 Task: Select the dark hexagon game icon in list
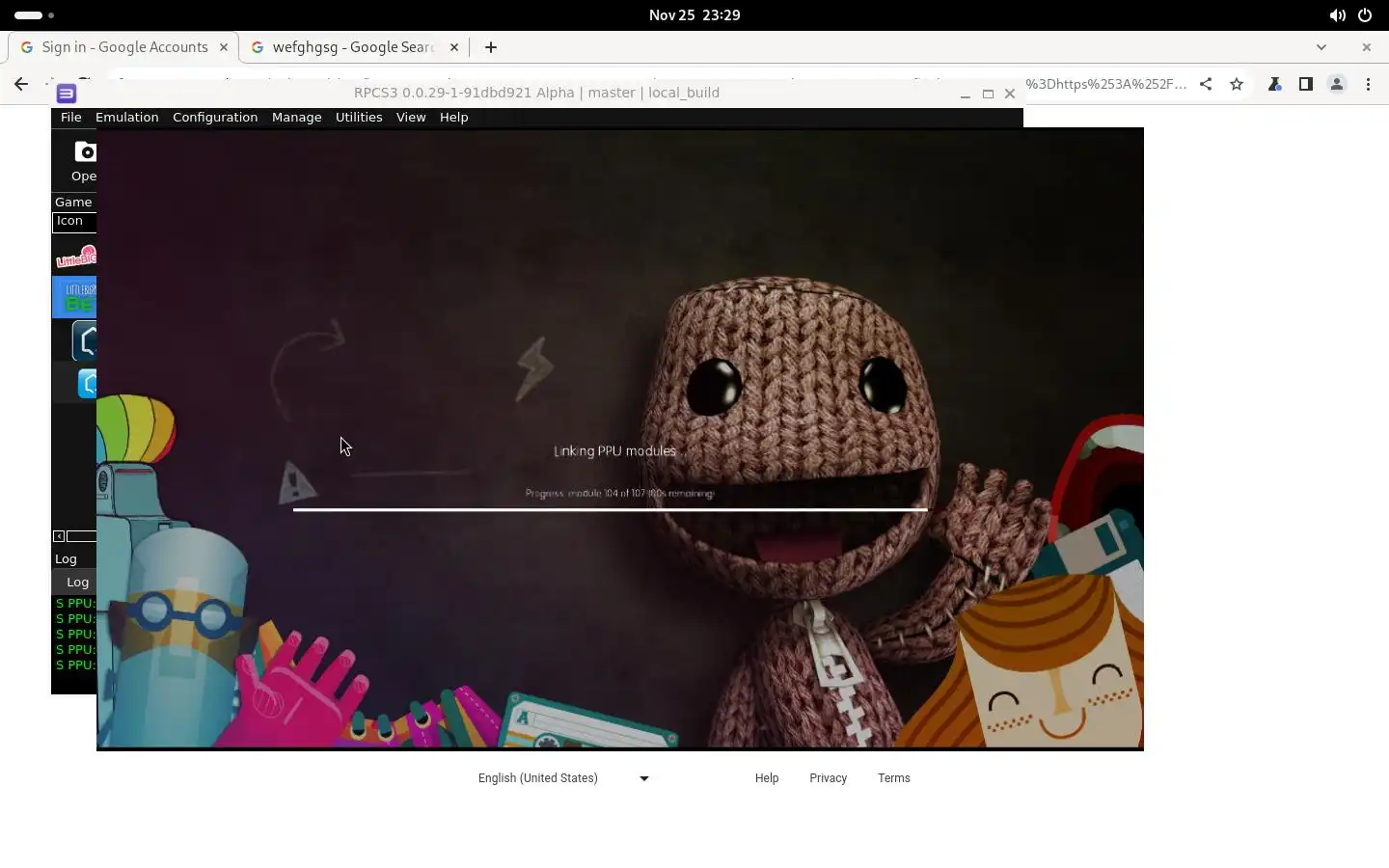pyautogui.click(x=85, y=340)
